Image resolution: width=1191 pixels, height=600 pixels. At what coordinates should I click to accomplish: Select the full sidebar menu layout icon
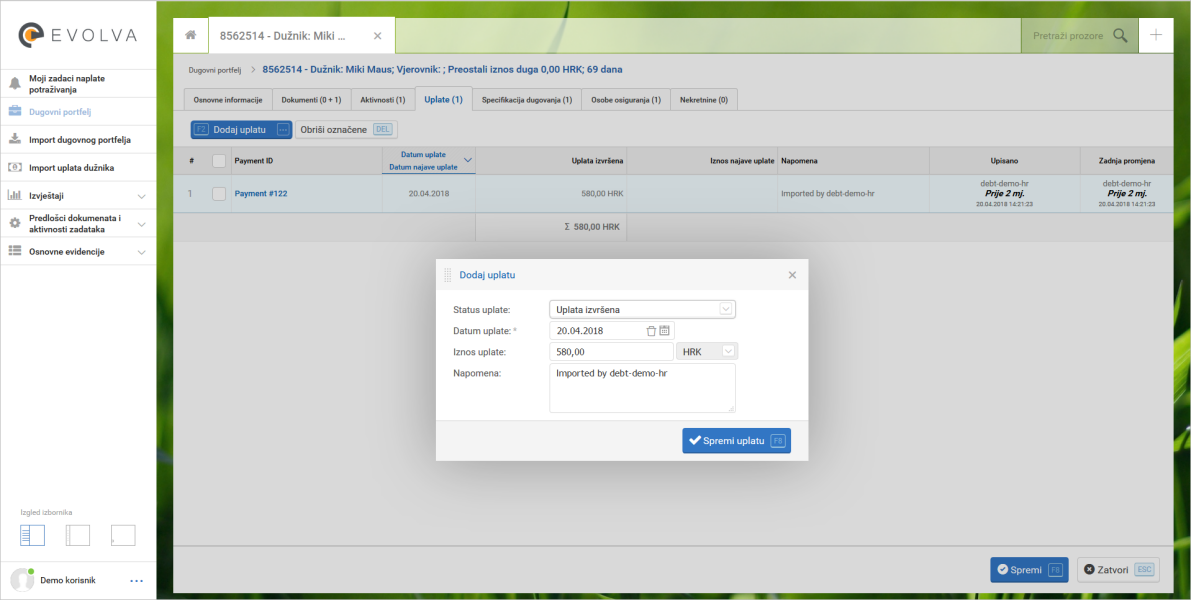click(33, 535)
